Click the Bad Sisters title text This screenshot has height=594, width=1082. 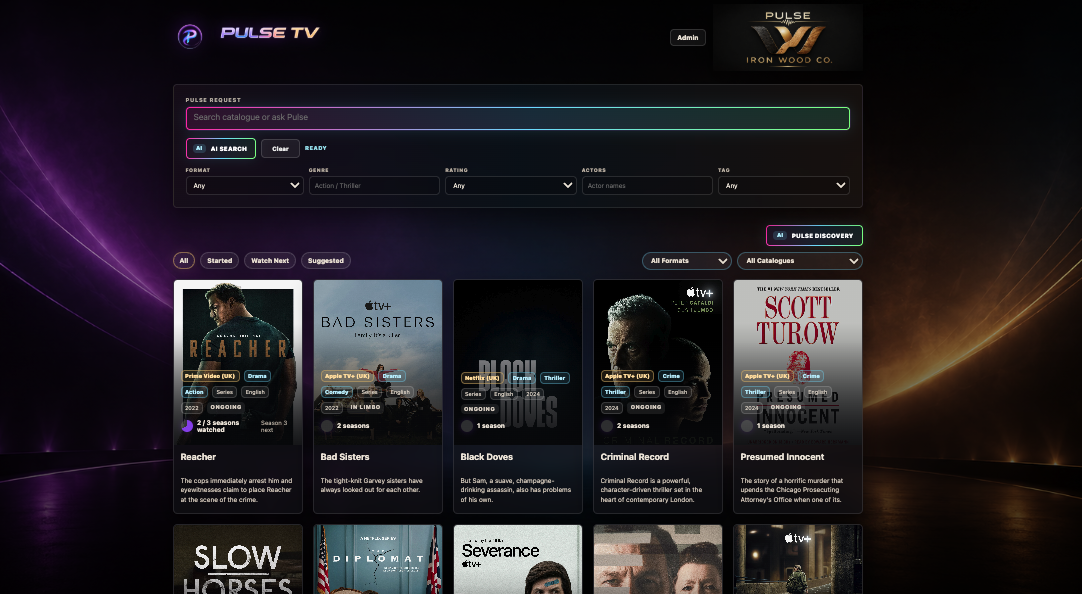click(345, 457)
